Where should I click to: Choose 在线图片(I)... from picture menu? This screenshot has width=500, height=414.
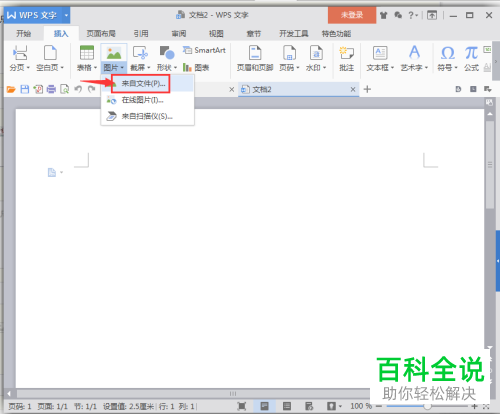(x=147, y=100)
